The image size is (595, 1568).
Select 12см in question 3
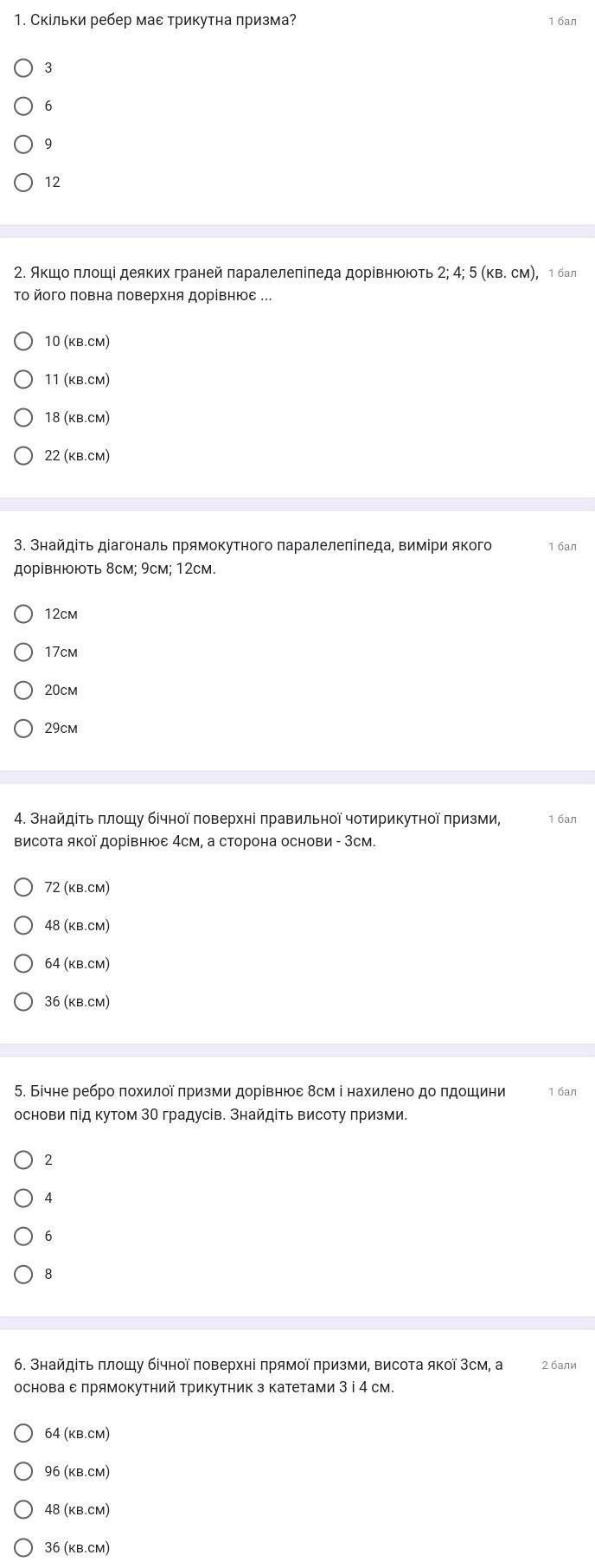24,614
